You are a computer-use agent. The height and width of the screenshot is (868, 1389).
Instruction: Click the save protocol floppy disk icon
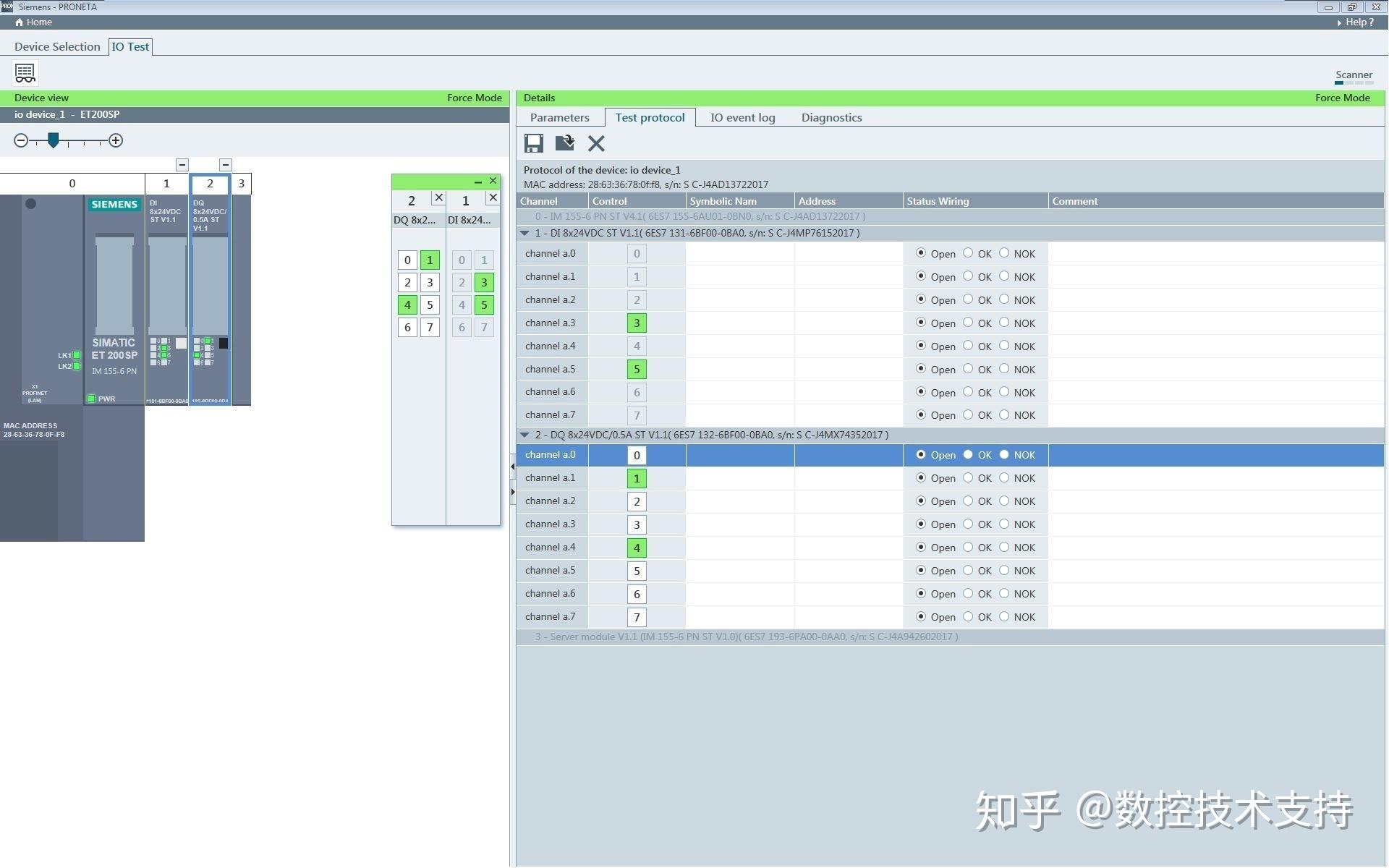(533, 143)
